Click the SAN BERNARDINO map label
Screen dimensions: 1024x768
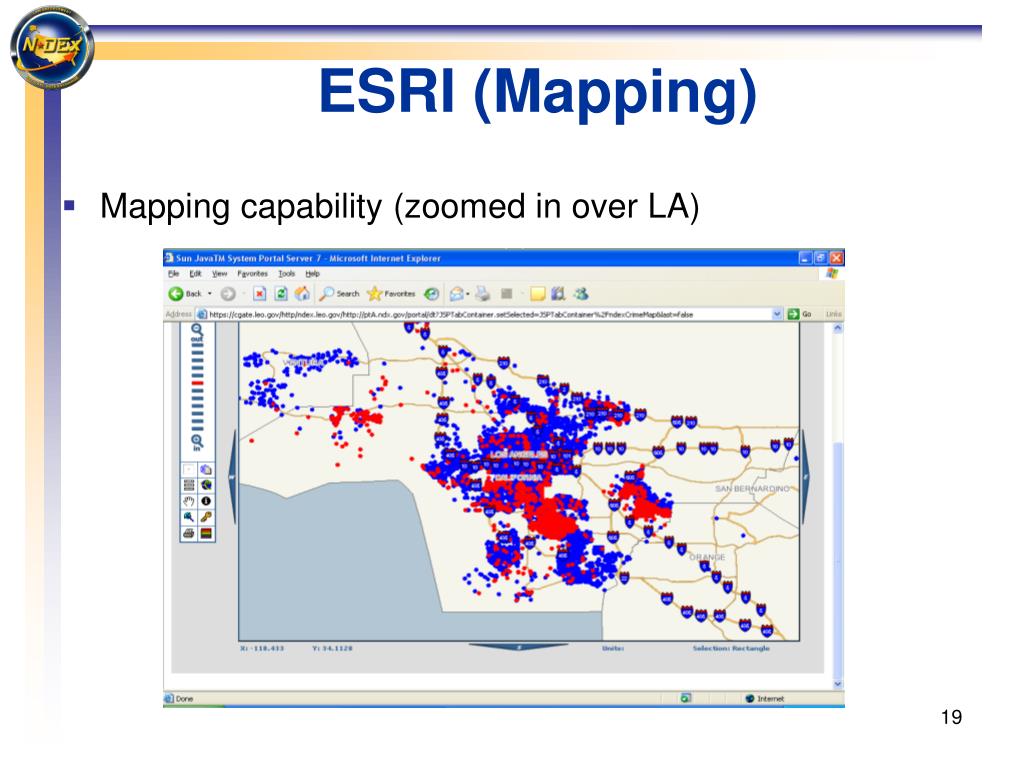(752, 488)
